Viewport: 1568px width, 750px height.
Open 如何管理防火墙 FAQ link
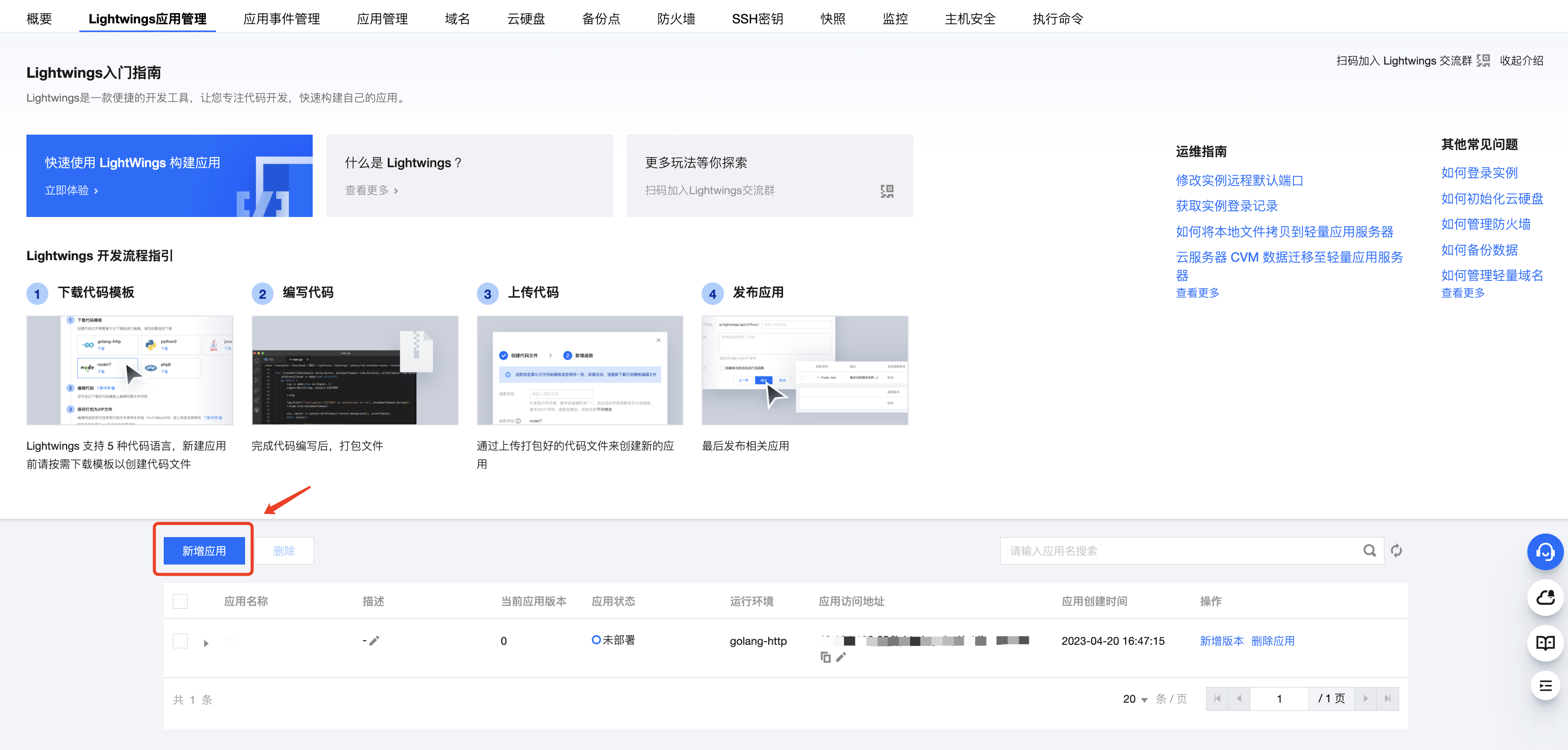click(1485, 224)
